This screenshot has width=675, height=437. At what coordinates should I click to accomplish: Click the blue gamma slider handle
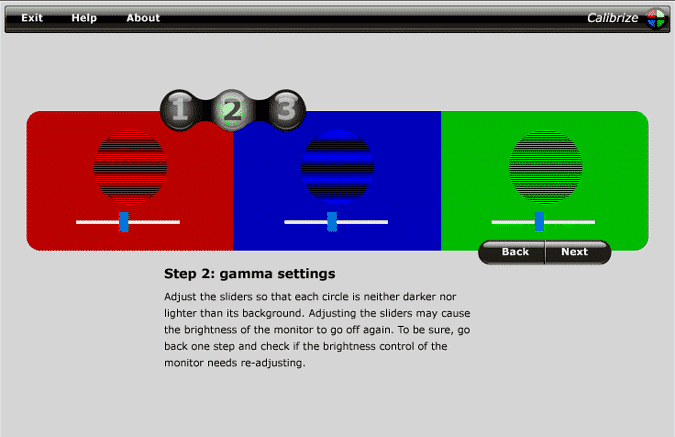pyautogui.click(x=332, y=221)
